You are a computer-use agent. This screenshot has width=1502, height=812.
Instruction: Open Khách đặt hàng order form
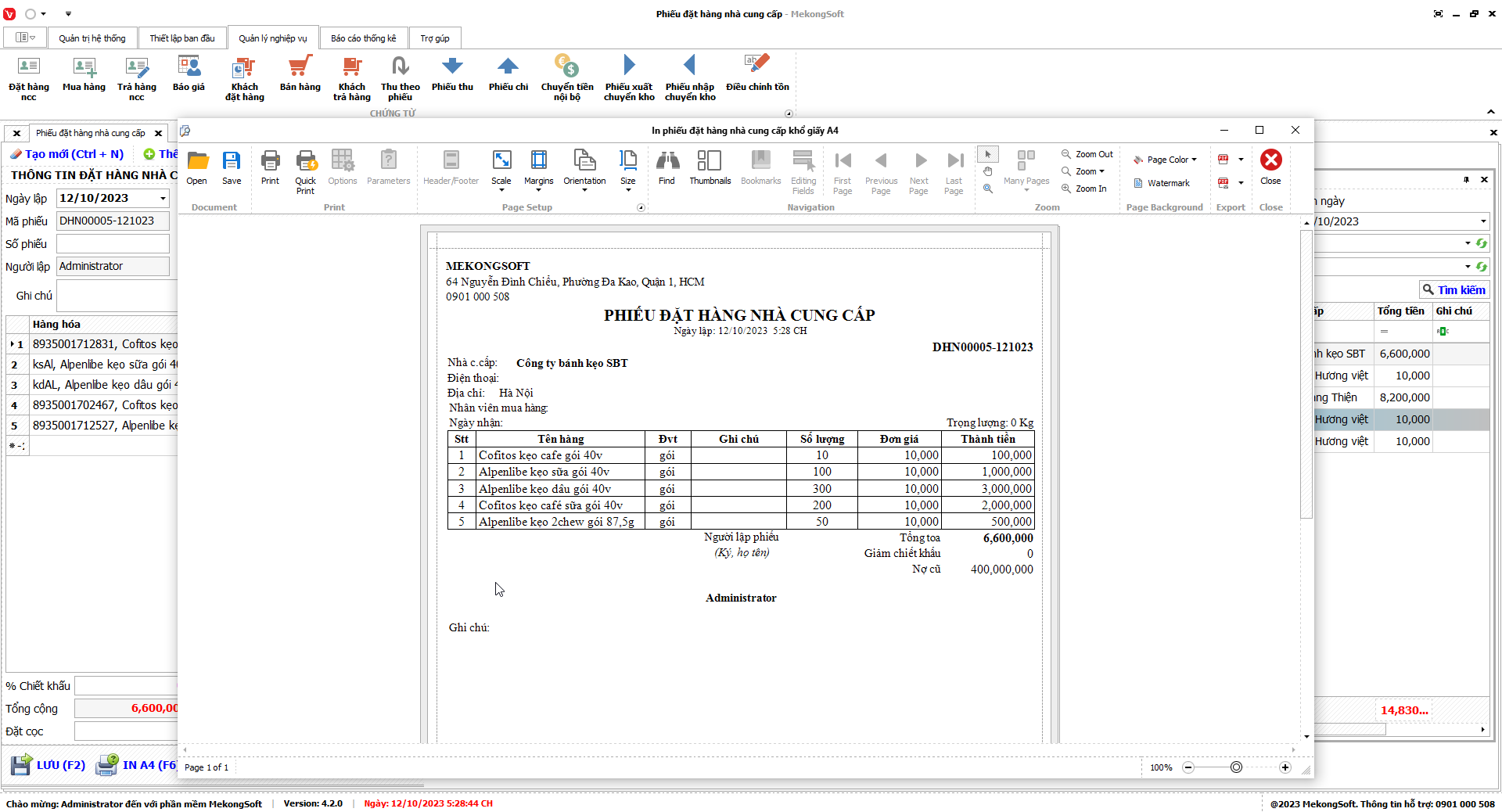[x=245, y=78]
